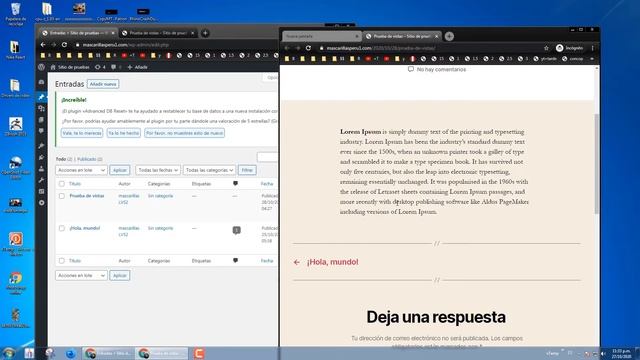Open Dashboard icon in WordPress sidebar
The image size is (640, 360).
coord(42,82)
